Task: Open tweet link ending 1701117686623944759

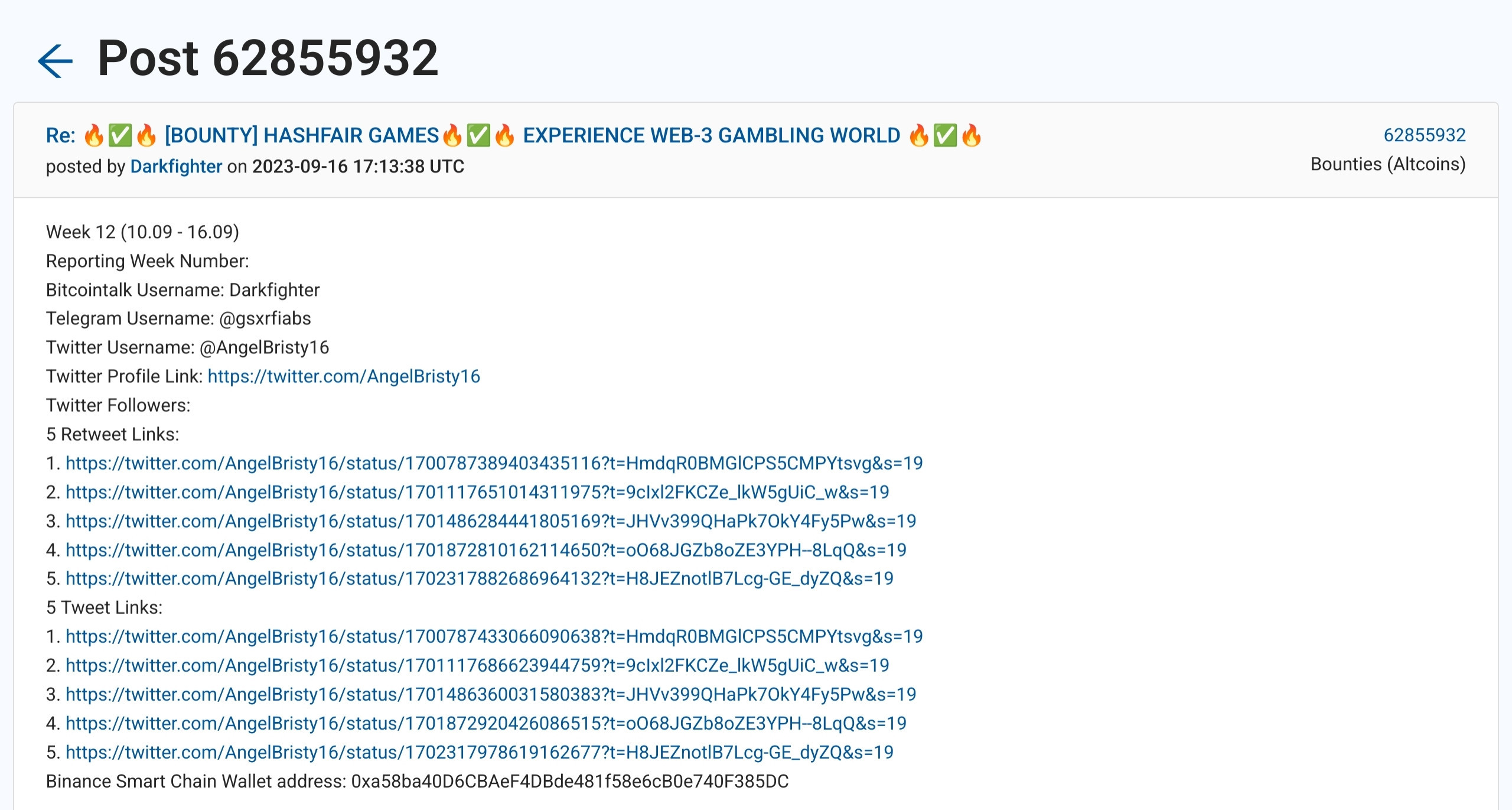Action: 477,665
